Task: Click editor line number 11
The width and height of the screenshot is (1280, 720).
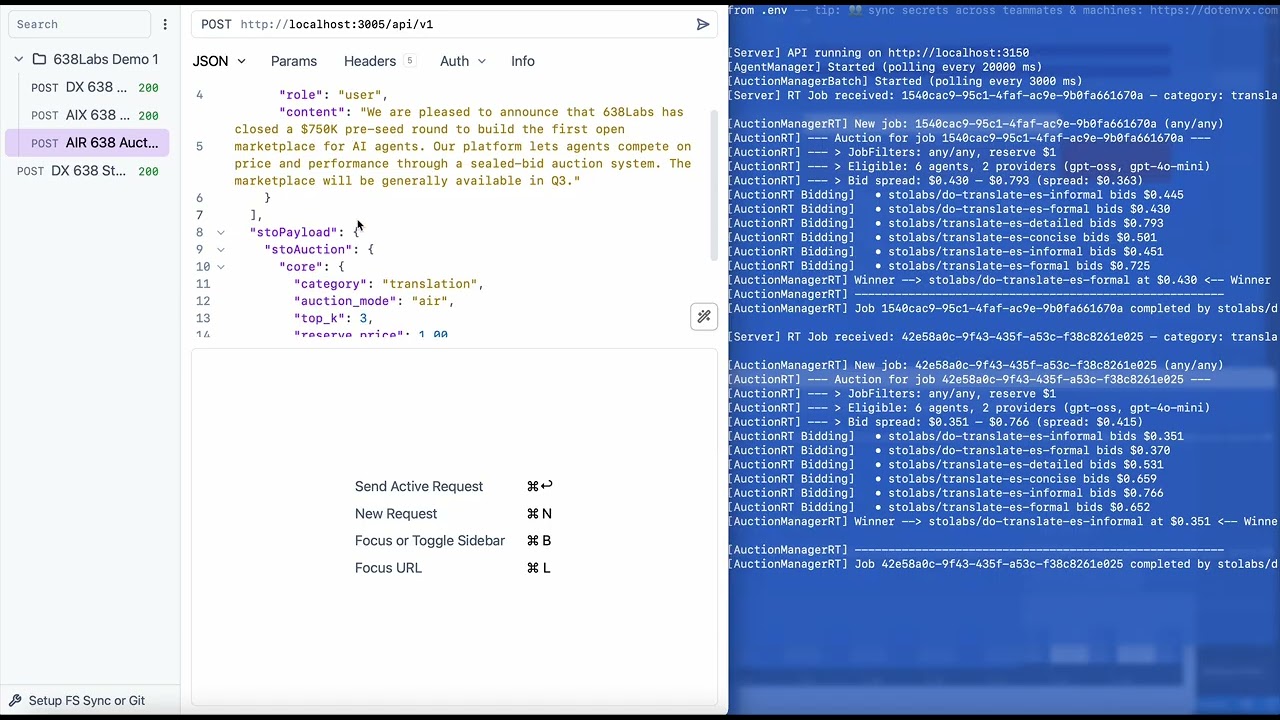Action: (203, 284)
